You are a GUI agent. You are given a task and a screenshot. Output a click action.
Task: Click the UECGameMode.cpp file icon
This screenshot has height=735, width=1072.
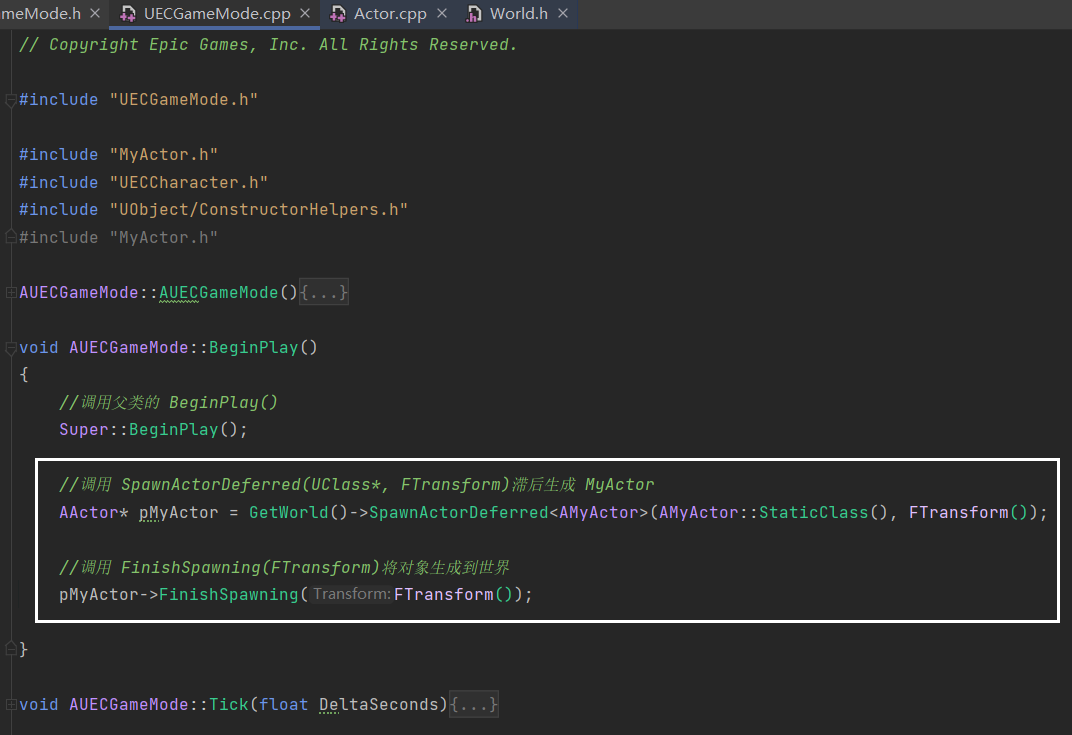coord(128,14)
